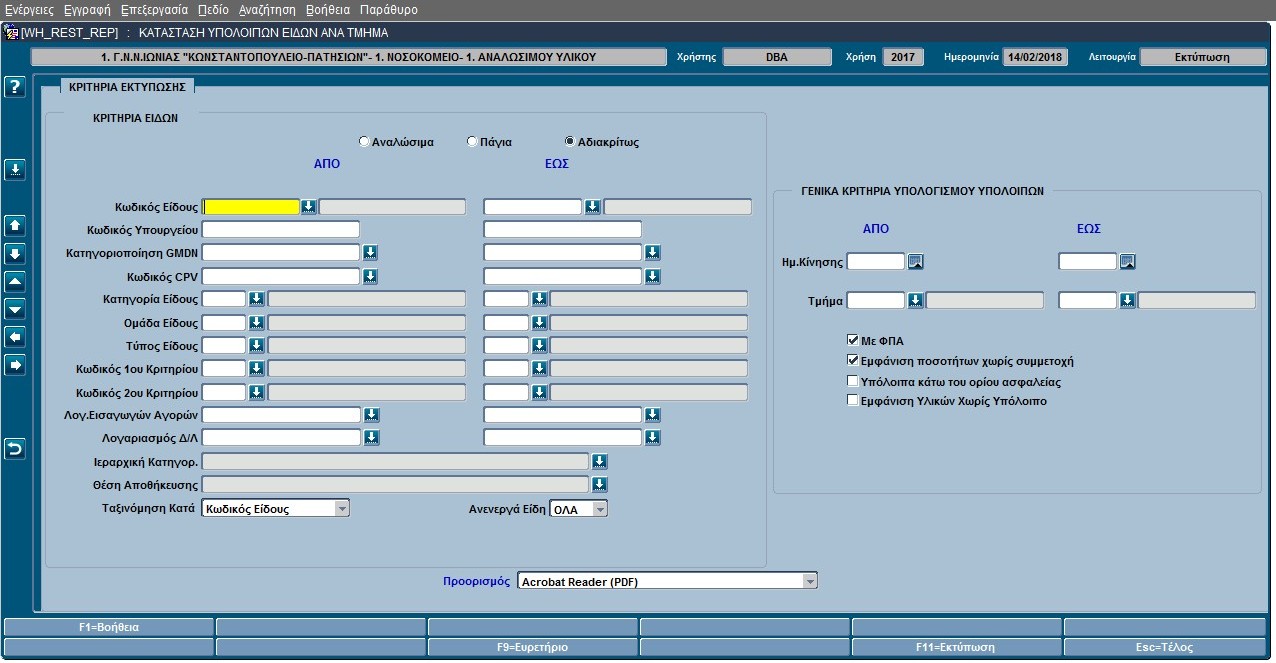Click the left arrow sidebar icon
This screenshot has height=663, width=1276.
tap(14, 337)
